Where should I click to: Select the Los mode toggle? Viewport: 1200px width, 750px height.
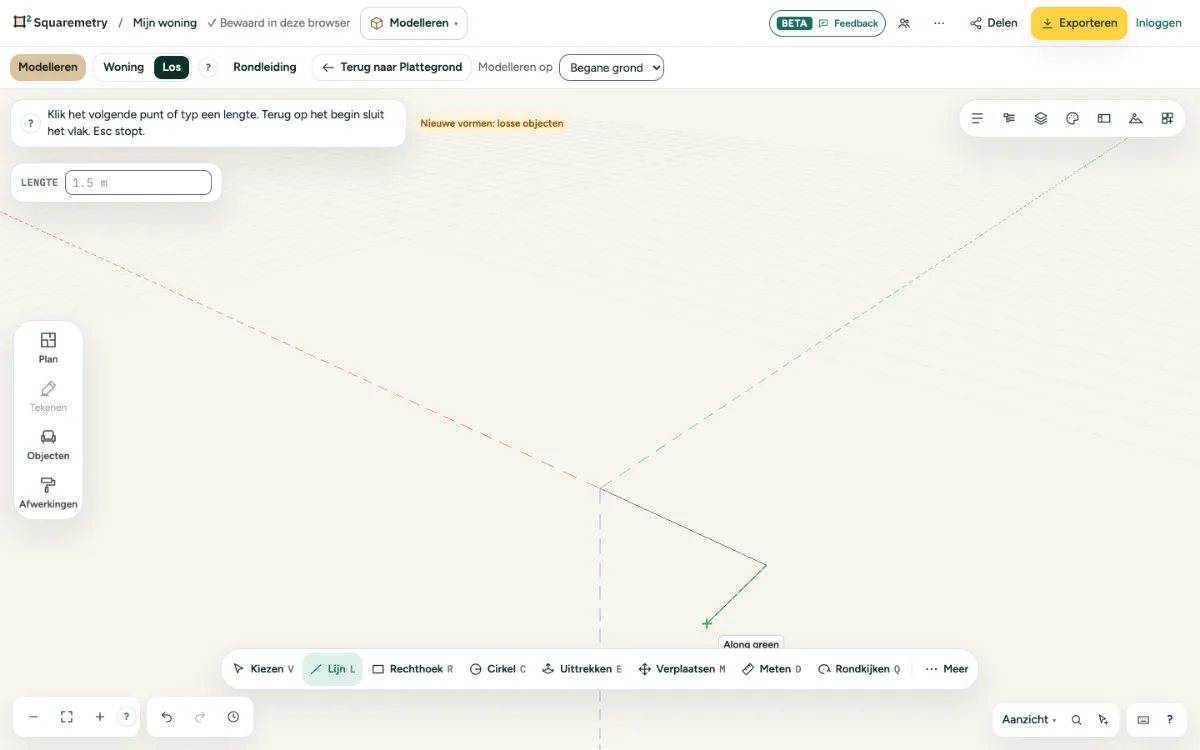coord(172,67)
